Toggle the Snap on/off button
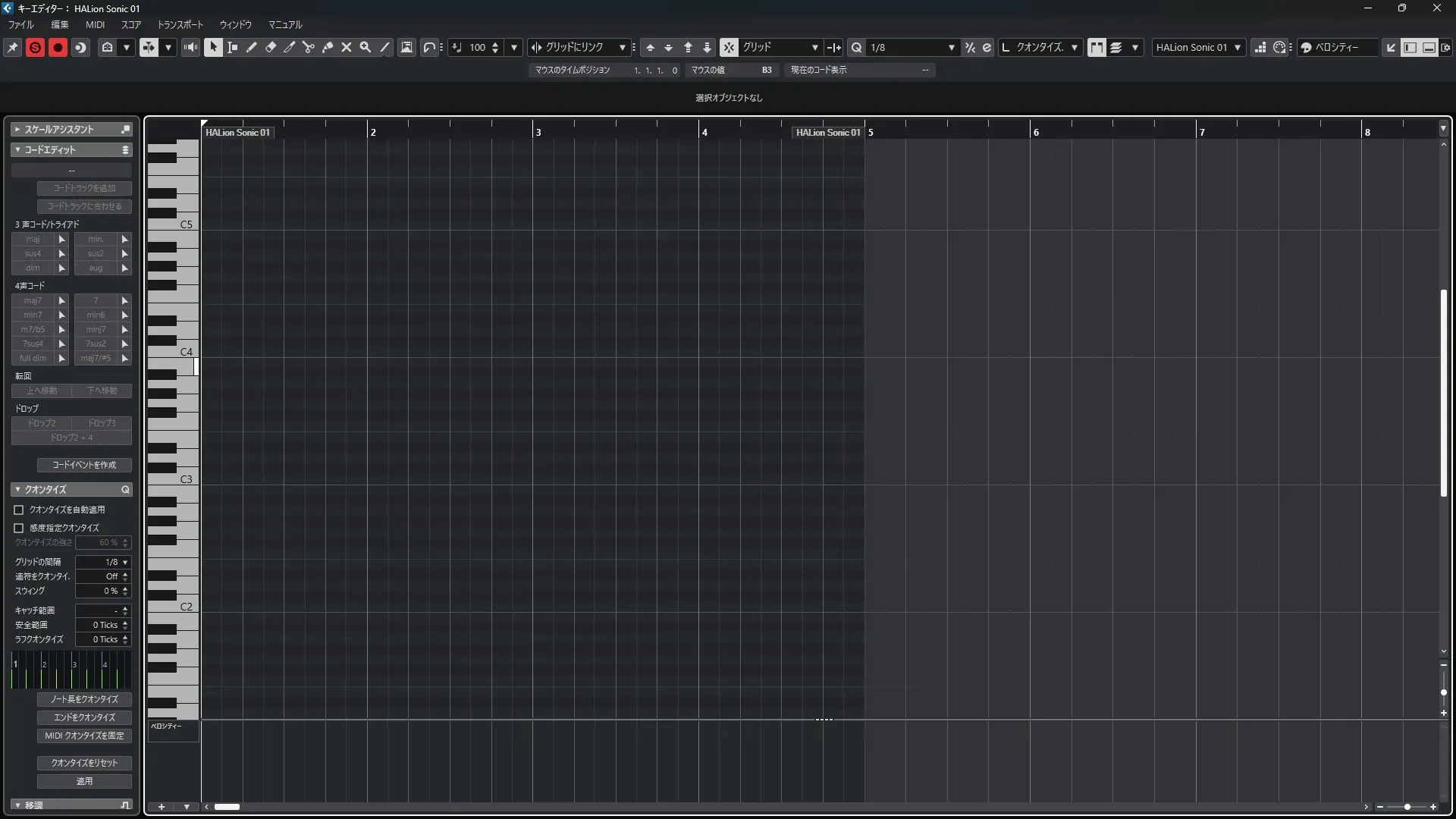 pyautogui.click(x=728, y=47)
